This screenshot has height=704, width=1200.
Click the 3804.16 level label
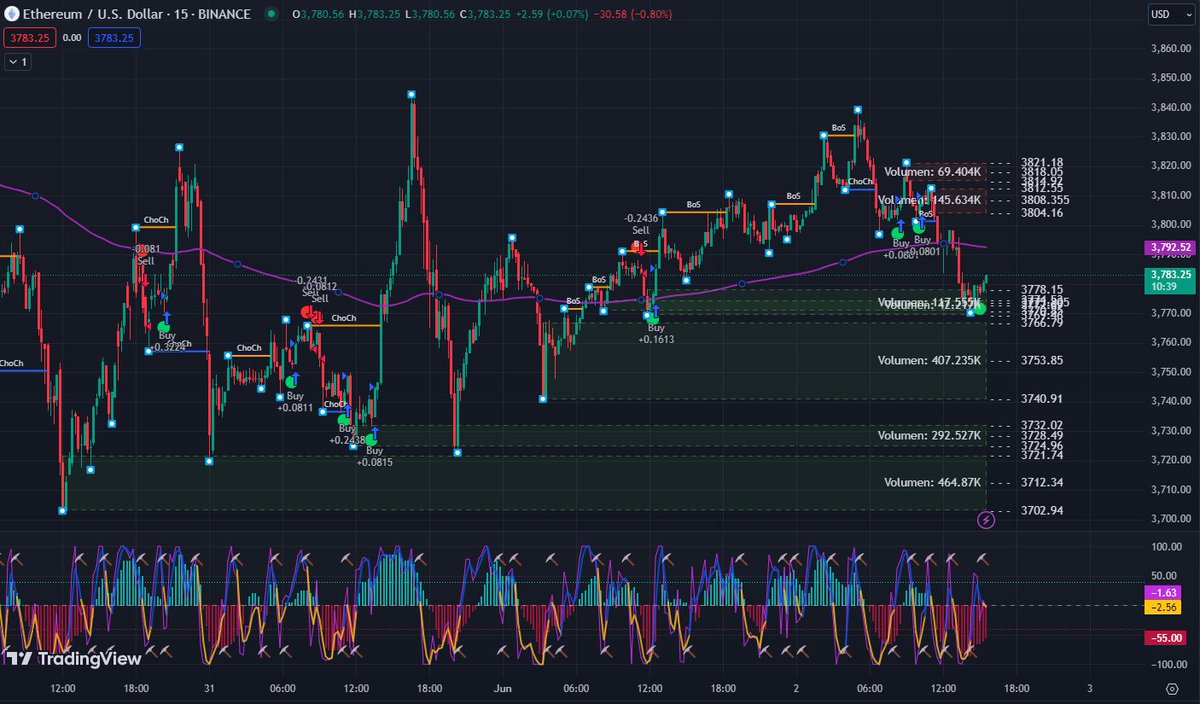click(x=1042, y=213)
